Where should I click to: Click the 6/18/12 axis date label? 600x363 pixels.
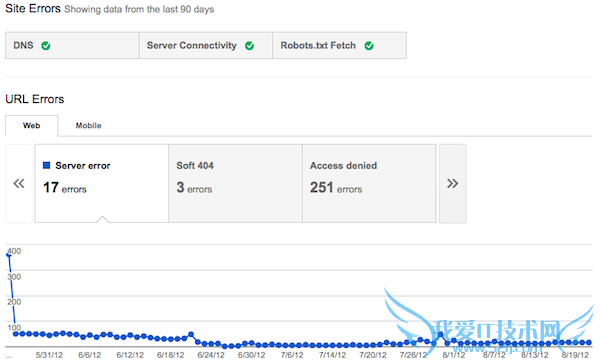pos(171,355)
